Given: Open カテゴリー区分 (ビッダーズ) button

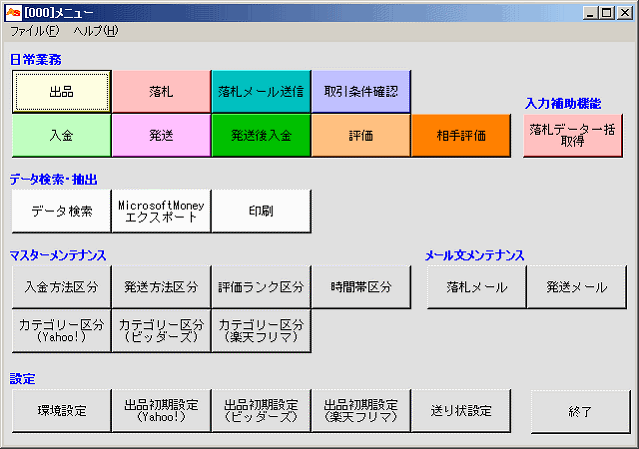Looking at the screenshot, I should [x=161, y=331].
